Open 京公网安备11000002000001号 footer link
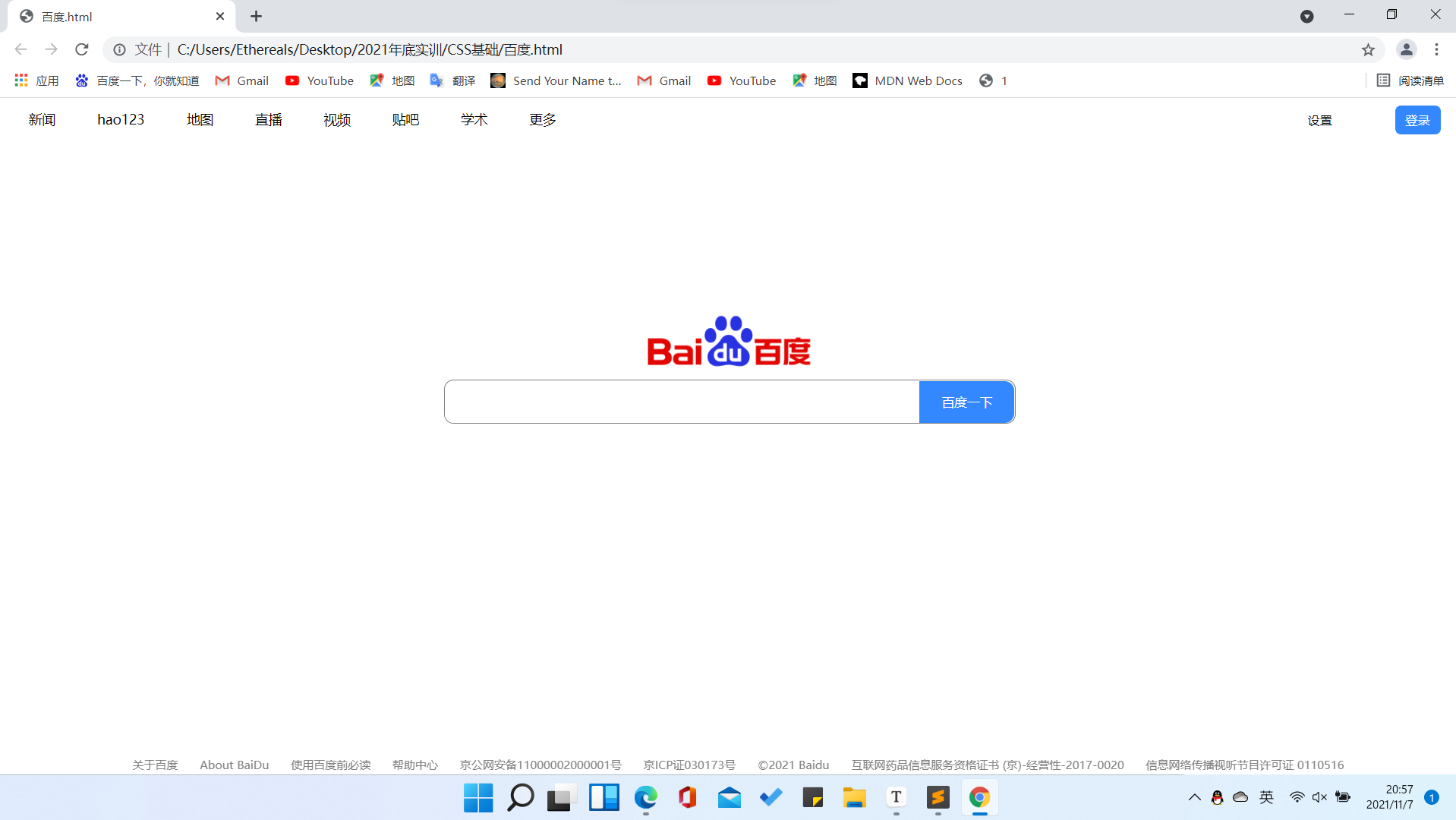The width and height of the screenshot is (1456, 820). [540, 765]
